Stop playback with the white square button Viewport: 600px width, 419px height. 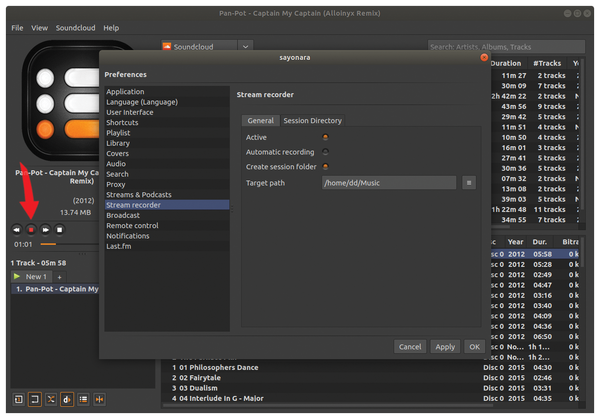[x=59, y=230]
